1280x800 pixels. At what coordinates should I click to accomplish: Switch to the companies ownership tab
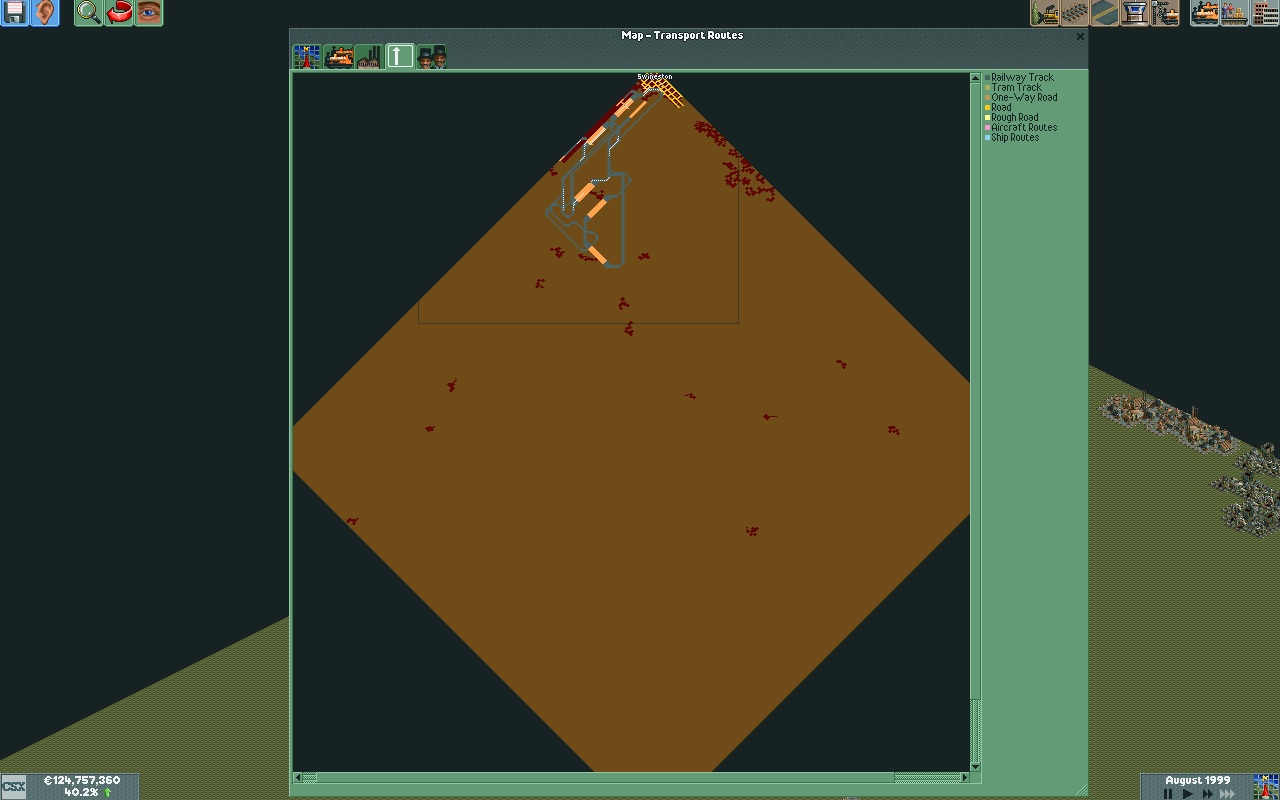point(431,57)
